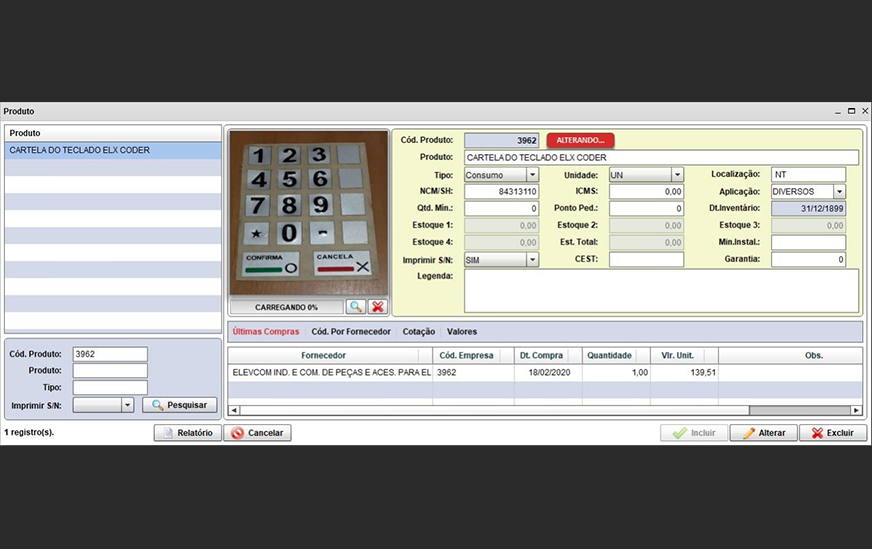Click the Localização field NT

pyautogui.click(x=809, y=175)
